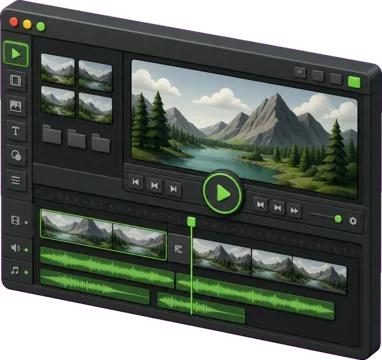The image size is (382, 360).
Task: Select the Text tool in sidebar
Action: coord(16,131)
